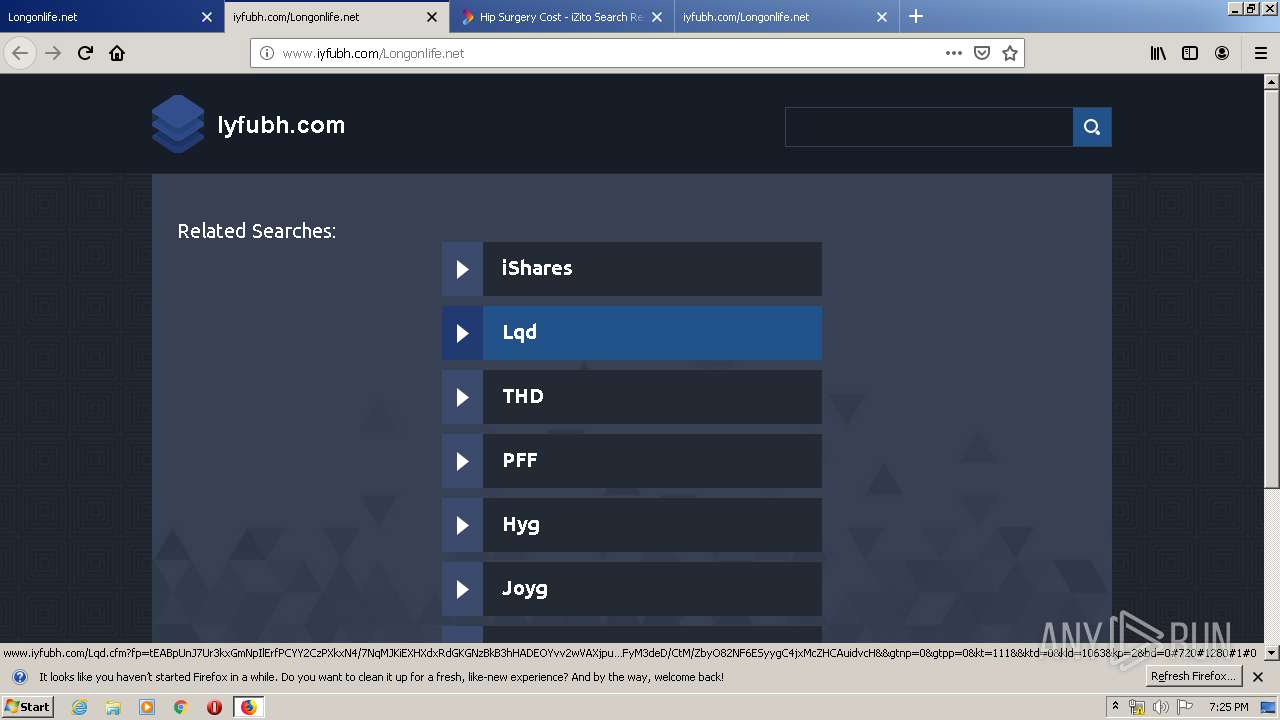Open the Hyg related search
1280x720 pixels.
click(632, 525)
